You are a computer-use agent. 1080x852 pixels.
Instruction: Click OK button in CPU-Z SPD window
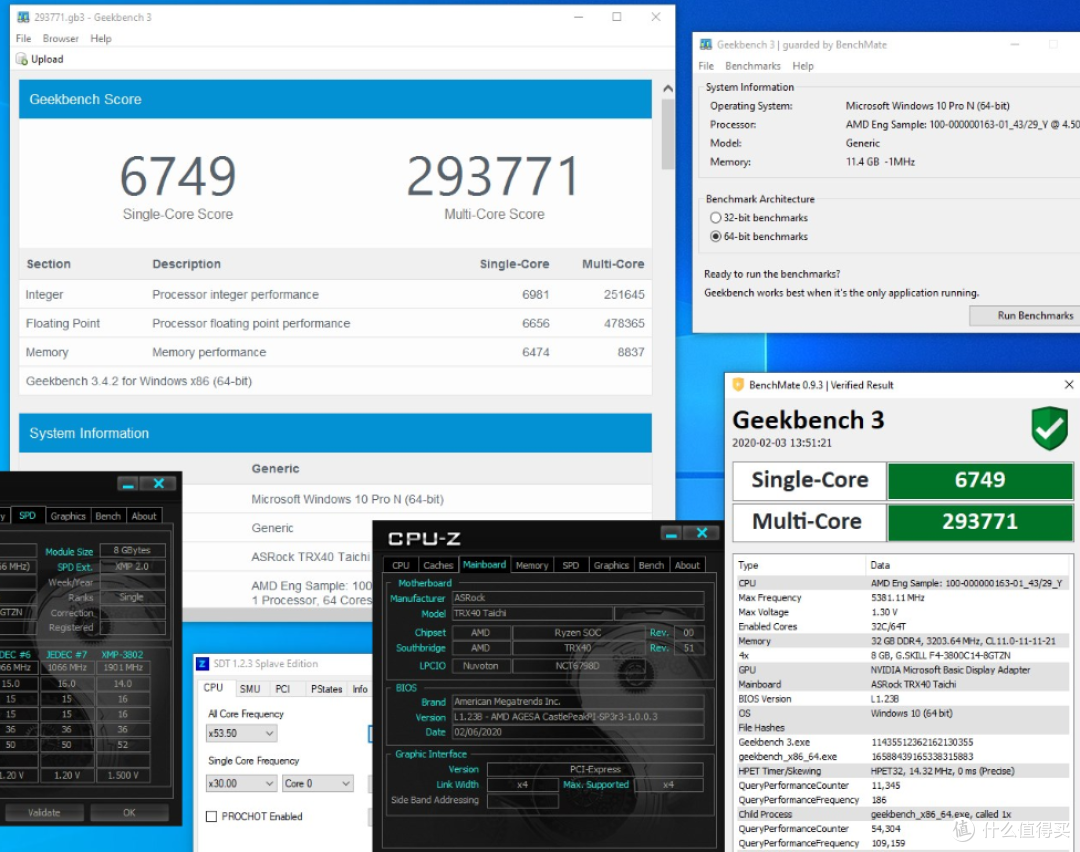pos(129,813)
